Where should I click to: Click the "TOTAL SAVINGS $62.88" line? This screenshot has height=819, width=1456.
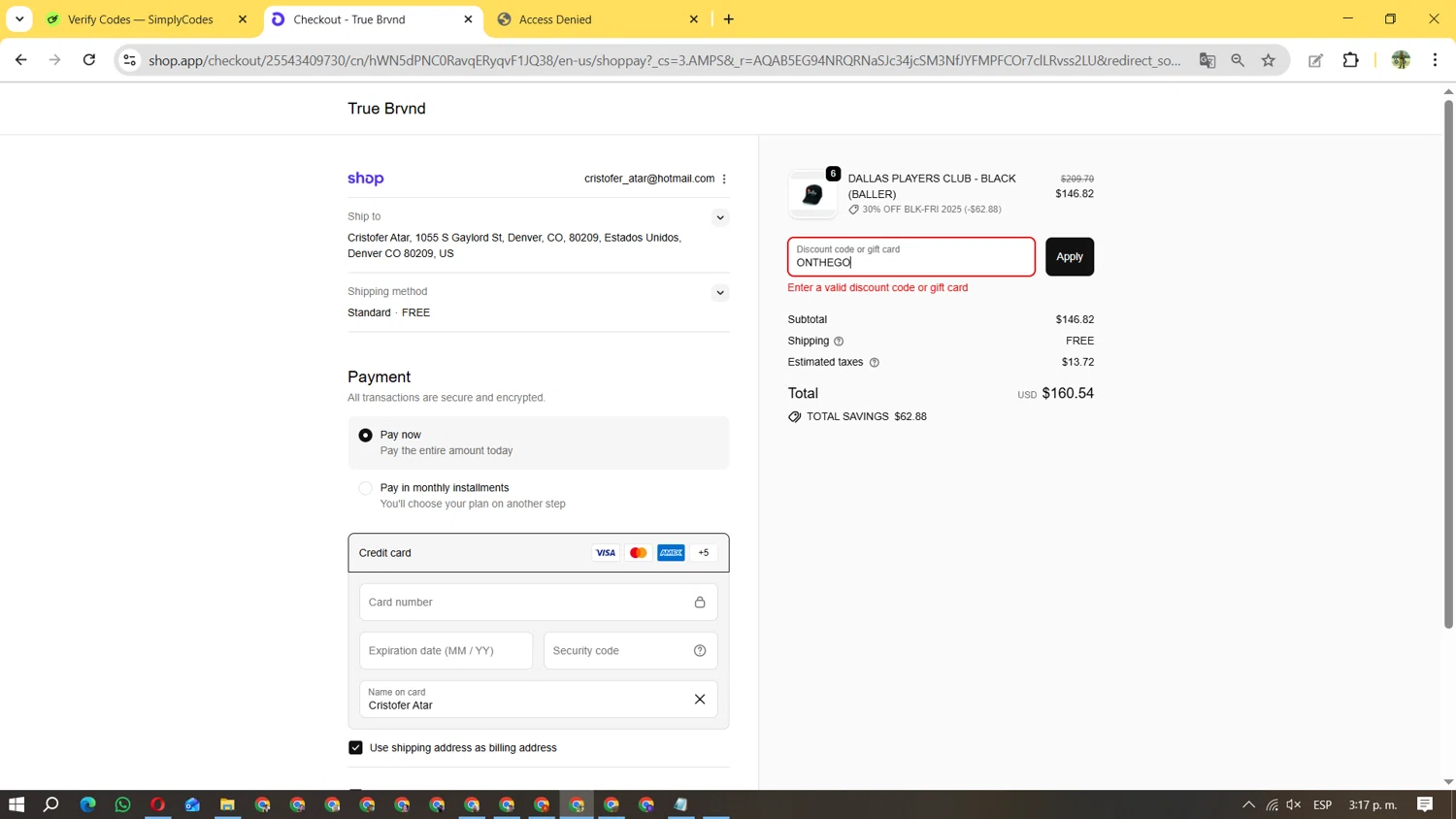pos(857,417)
